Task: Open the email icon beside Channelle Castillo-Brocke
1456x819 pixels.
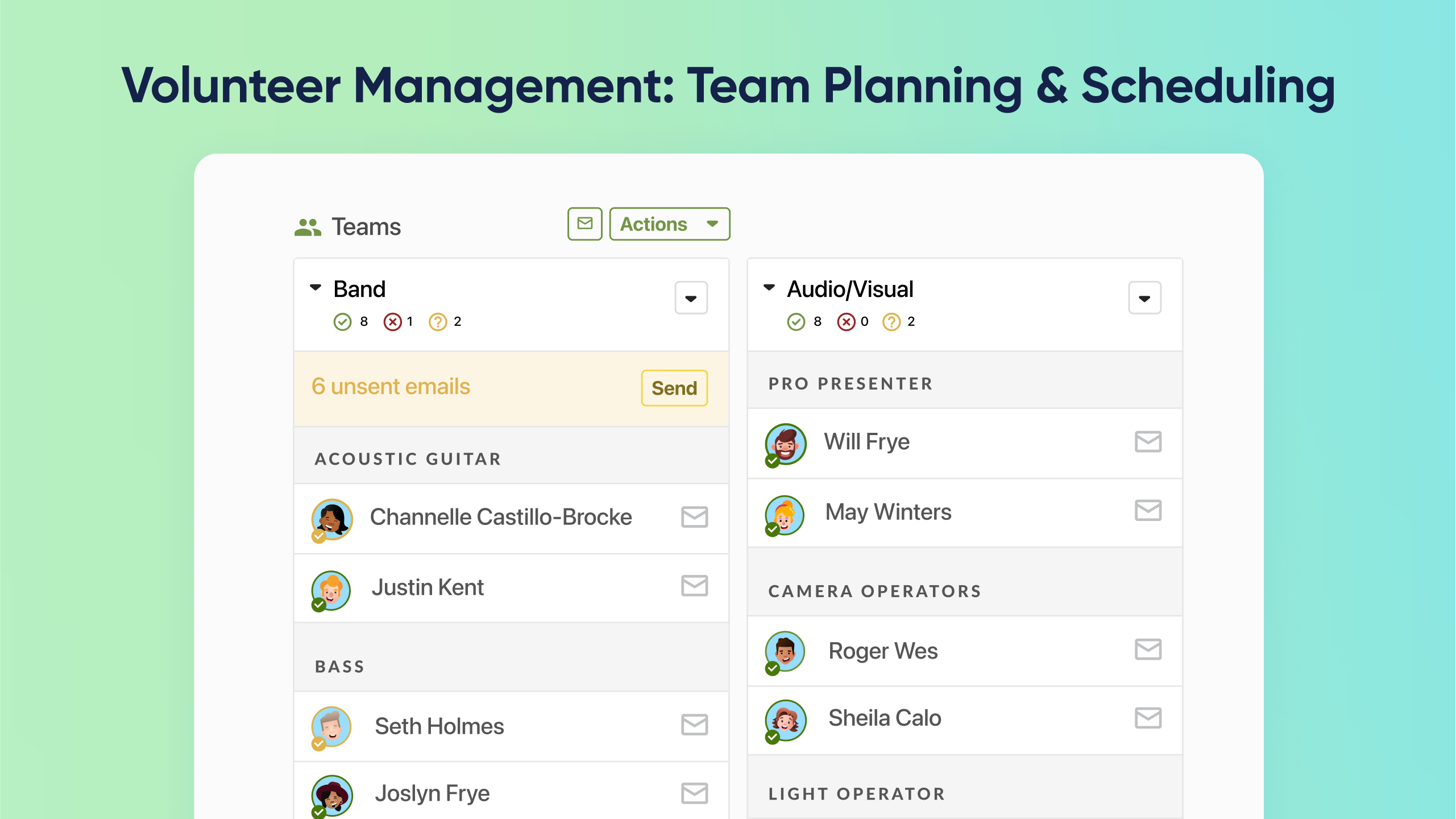Action: coord(694,517)
